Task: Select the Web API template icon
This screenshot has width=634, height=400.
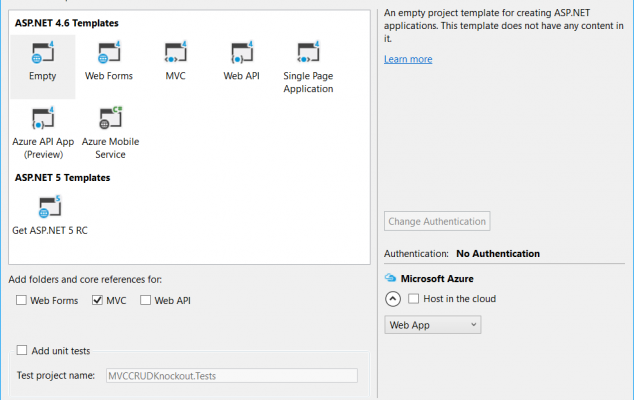Action: [242, 53]
